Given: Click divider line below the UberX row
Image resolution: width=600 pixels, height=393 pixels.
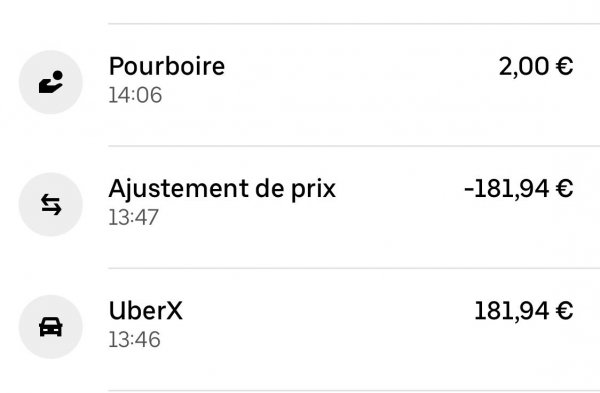Looking at the screenshot, I should pyautogui.click(x=354, y=391).
